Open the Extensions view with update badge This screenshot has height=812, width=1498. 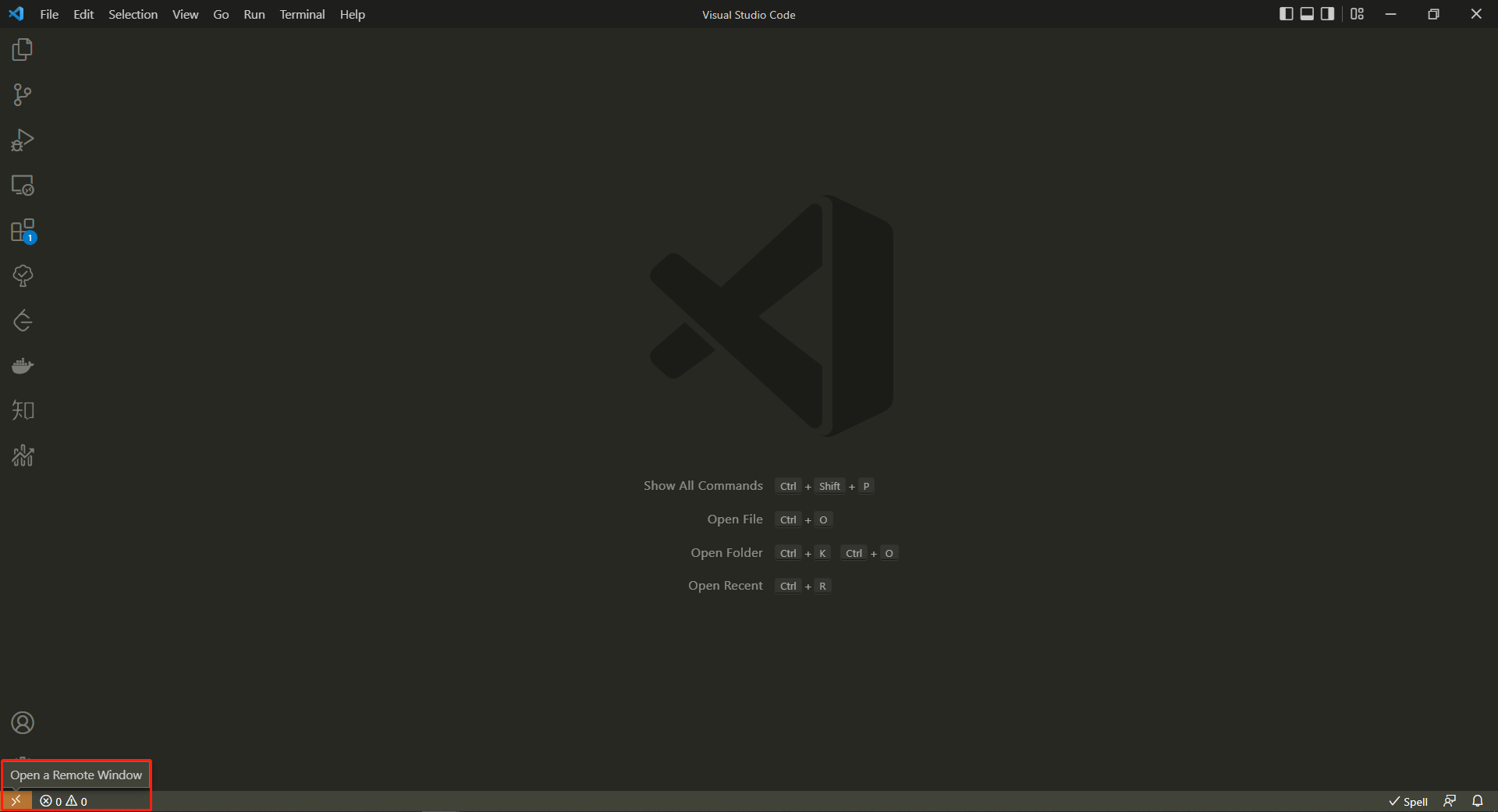coord(23,231)
